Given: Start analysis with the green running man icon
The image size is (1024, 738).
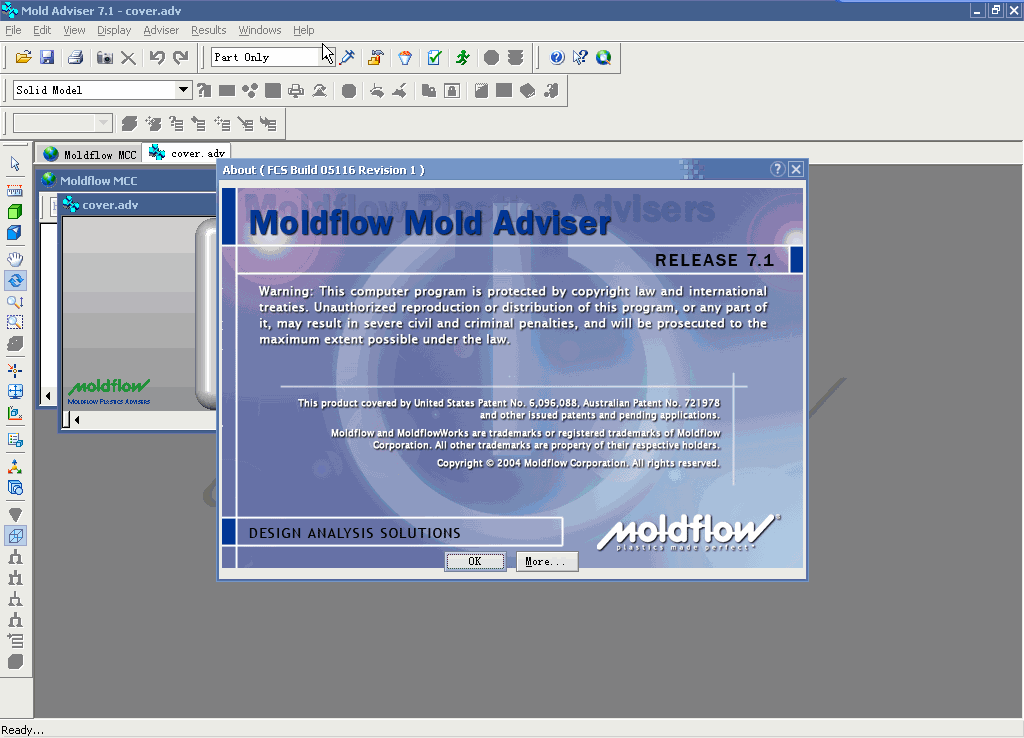Looking at the screenshot, I should coord(463,57).
